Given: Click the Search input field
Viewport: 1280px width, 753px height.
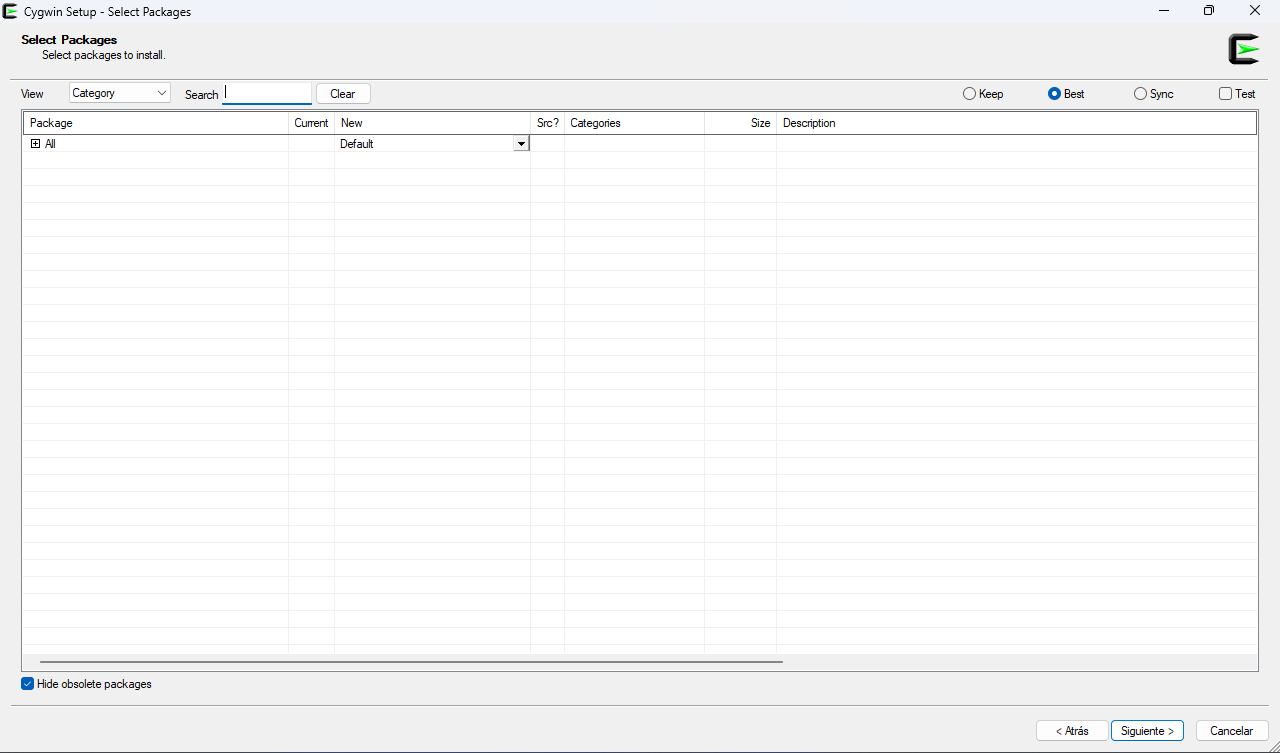Looking at the screenshot, I should 267,93.
